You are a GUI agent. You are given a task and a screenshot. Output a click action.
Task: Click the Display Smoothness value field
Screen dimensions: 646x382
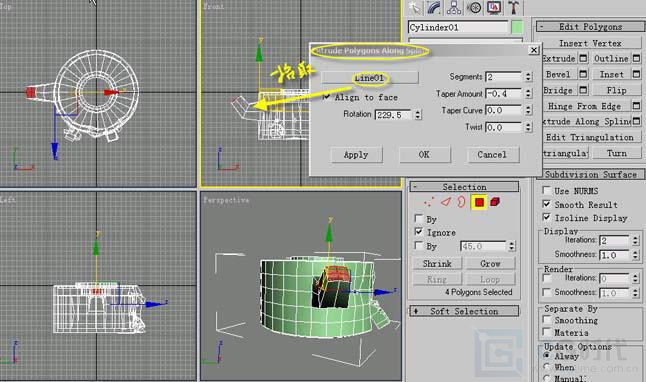[x=614, y=255]
